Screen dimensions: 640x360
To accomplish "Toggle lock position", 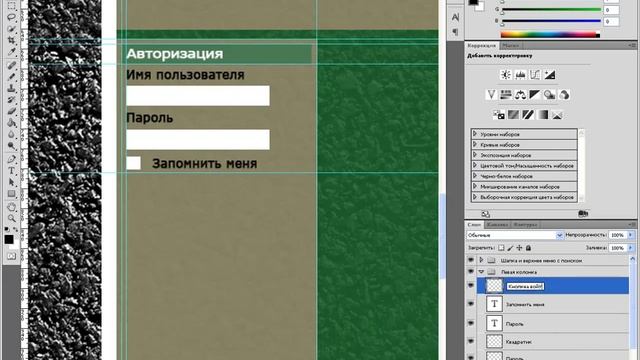I will tap(519, 248).
